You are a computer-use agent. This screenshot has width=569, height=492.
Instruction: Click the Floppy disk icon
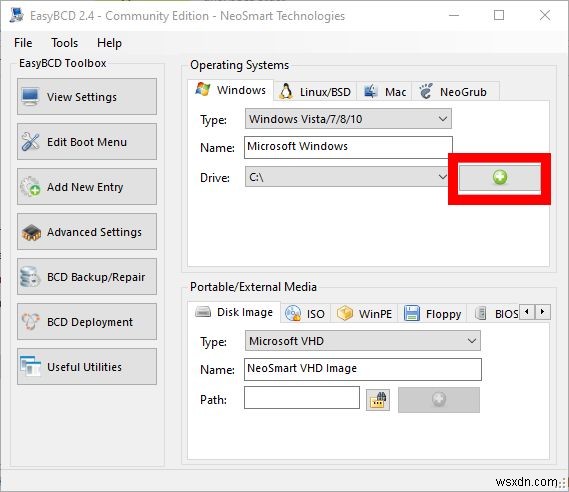point(412,313)
